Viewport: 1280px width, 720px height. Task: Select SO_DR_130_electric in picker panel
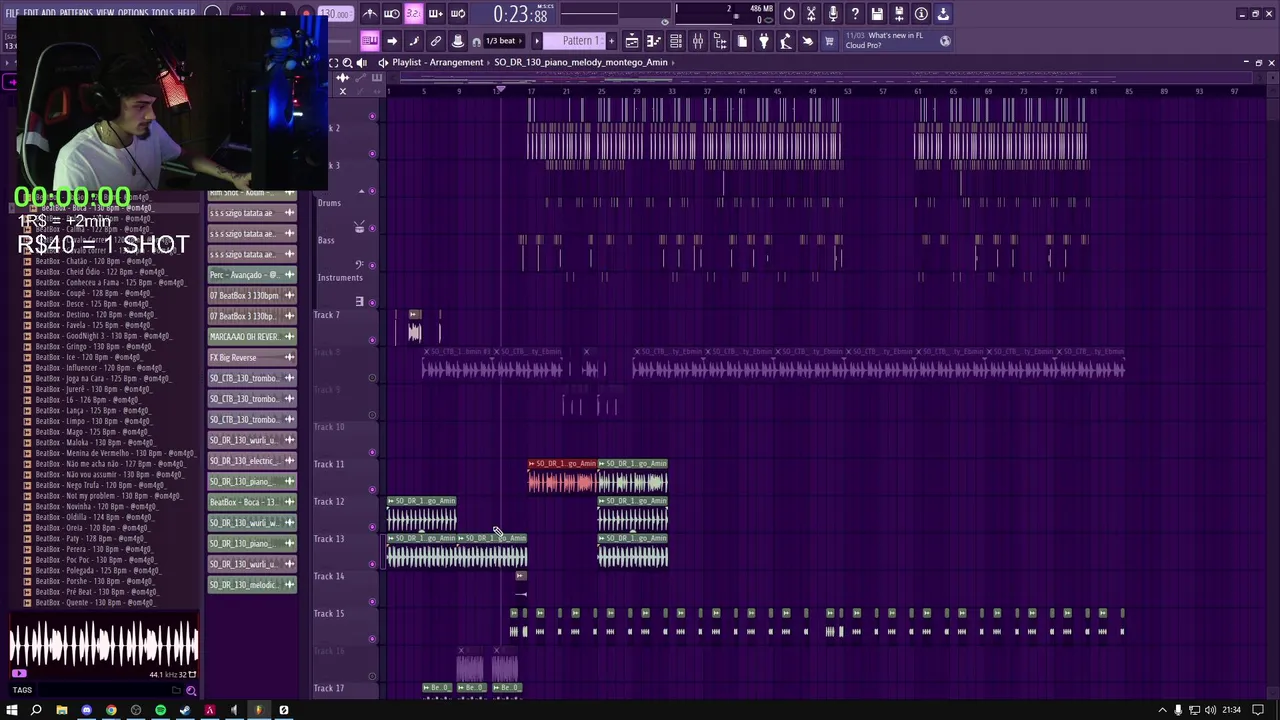click(x=252, y=460)
